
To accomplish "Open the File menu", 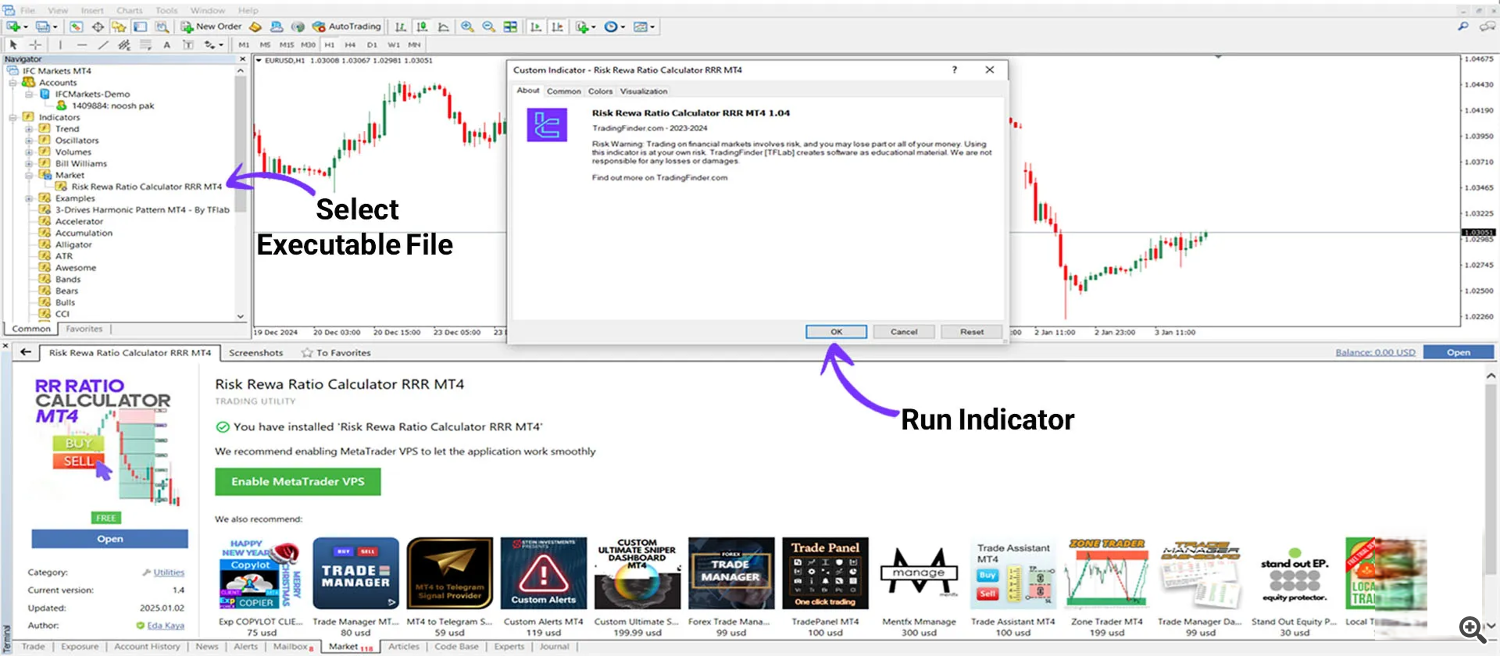I will click(28, 10).
